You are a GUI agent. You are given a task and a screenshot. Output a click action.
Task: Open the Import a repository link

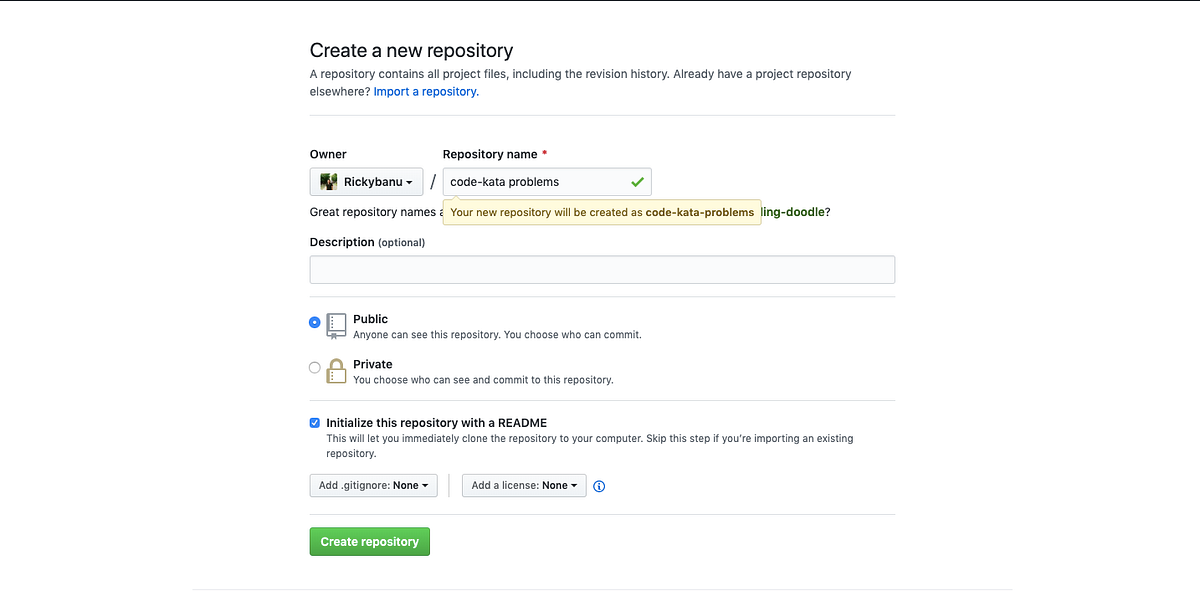pyautogui.click(x=424, y=91)
